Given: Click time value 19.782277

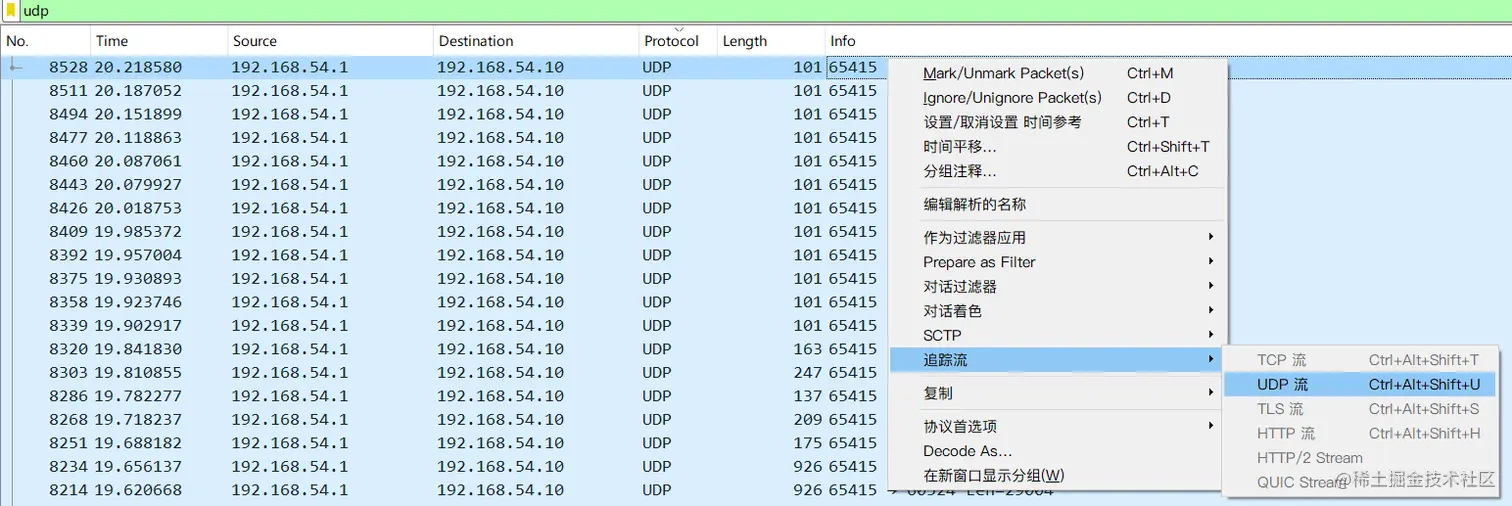Looking at the screenshot, I should (x=138, y=396).
